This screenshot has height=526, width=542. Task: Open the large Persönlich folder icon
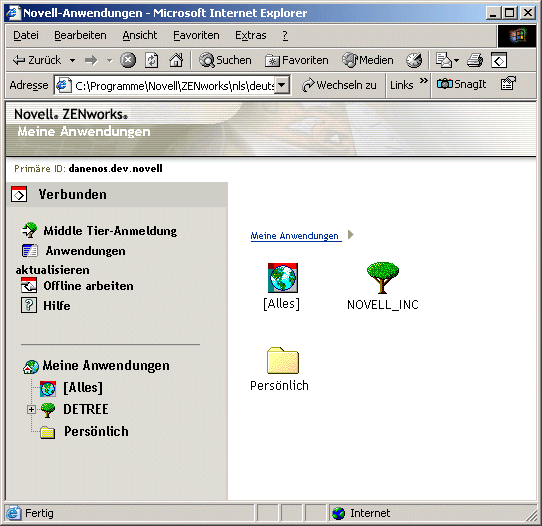[283, 360]
